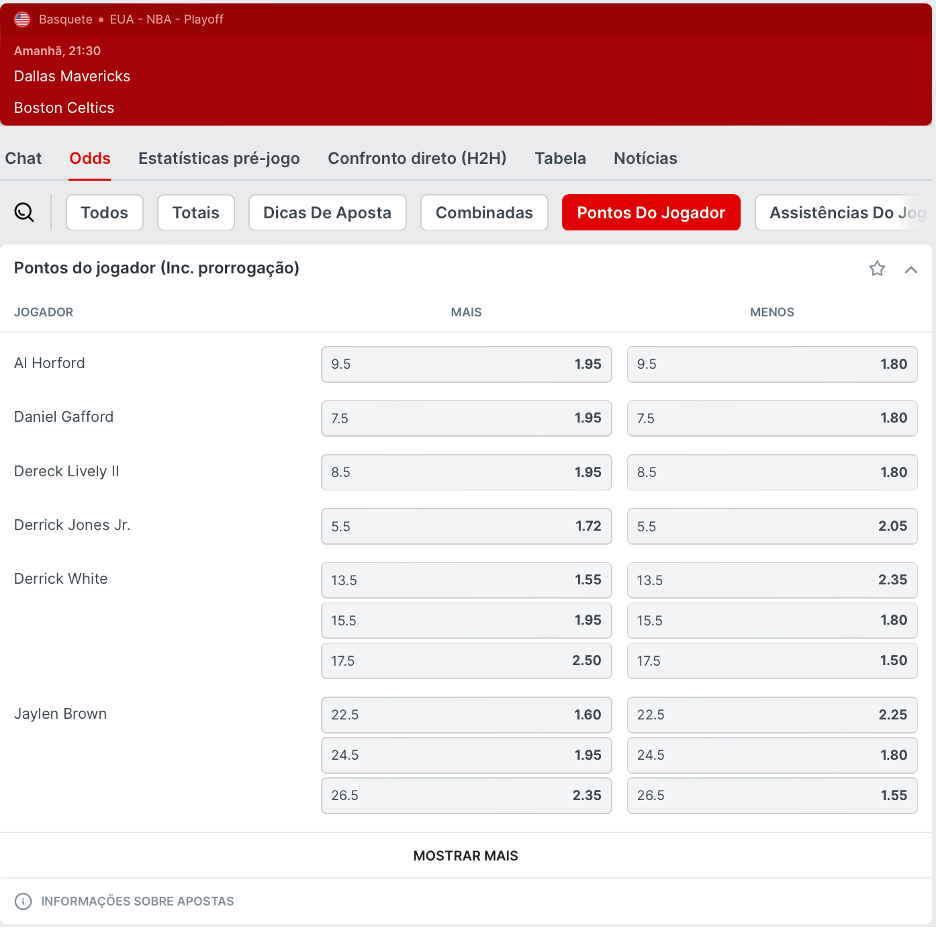Bet Jaylen Brown Menos 26.5 at 1.55

(772, 796)
